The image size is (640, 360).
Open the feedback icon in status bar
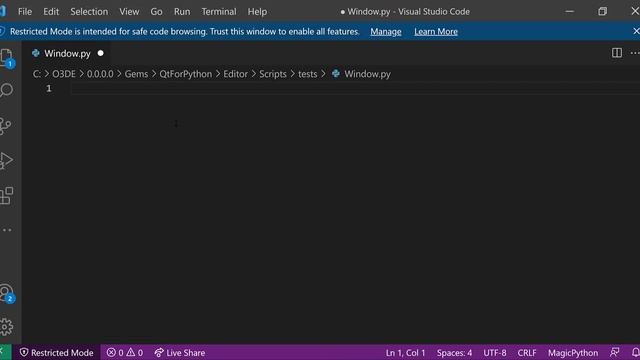pos(614,352)
